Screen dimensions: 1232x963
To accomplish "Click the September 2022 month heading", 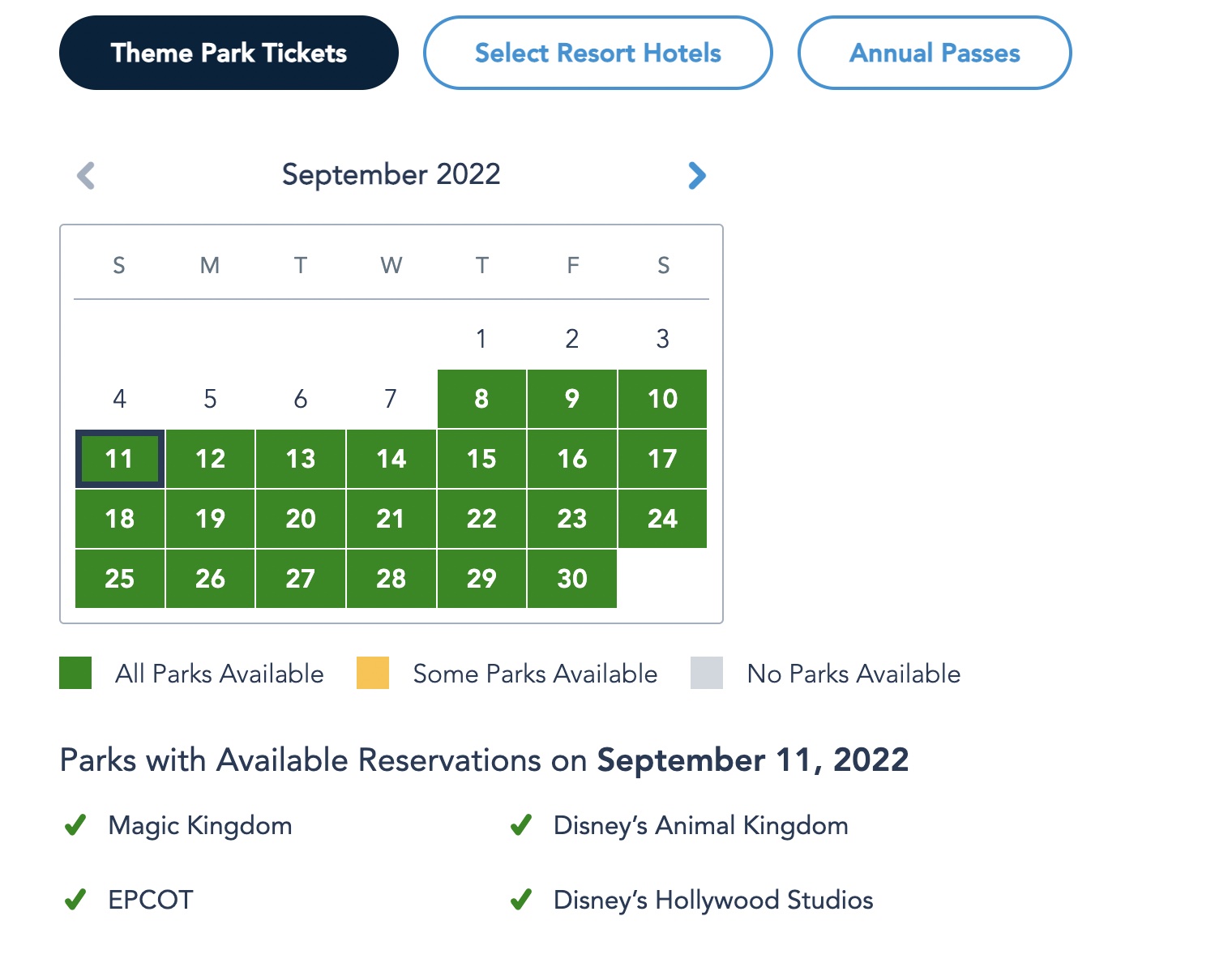I will (x=391, y=174).
